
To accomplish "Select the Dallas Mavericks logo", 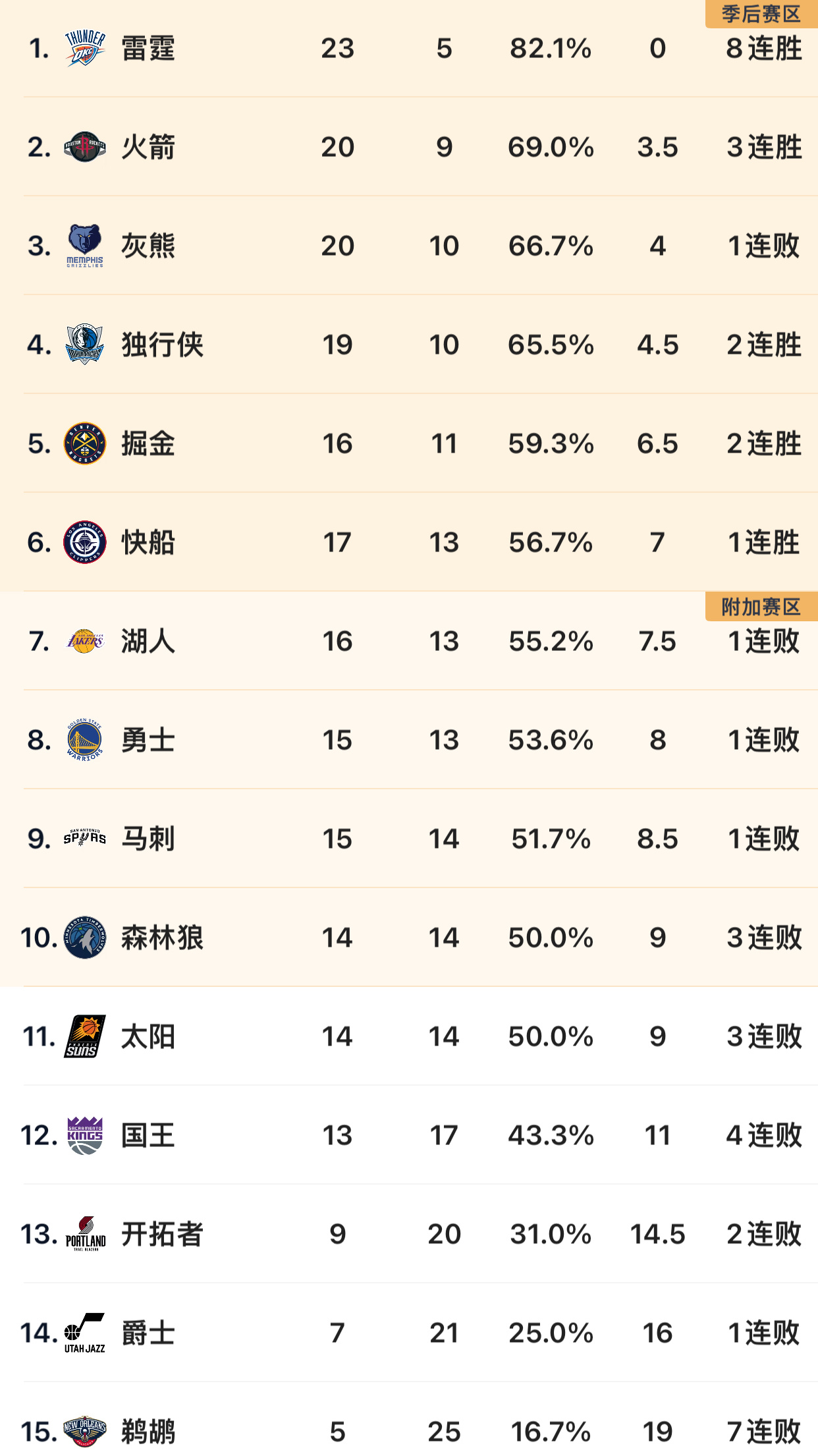I will [x=85, y=344].
